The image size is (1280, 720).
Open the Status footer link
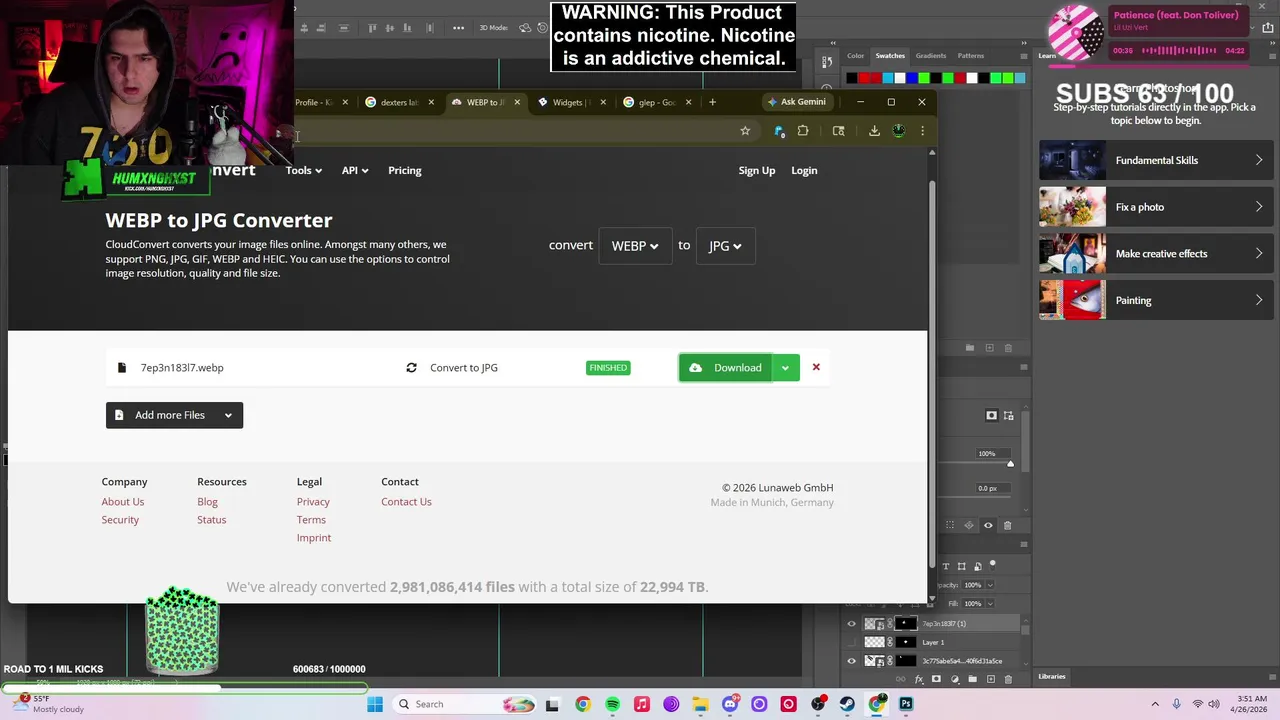coord(212,520)
